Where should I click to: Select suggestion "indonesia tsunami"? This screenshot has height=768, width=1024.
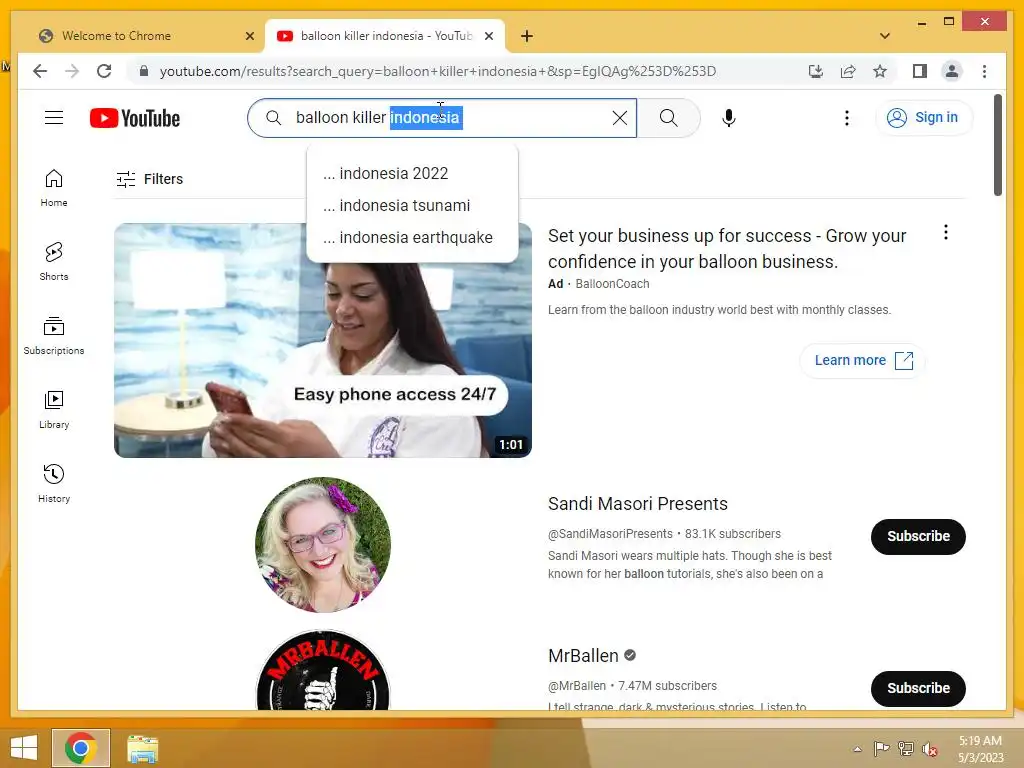(412, 205)
